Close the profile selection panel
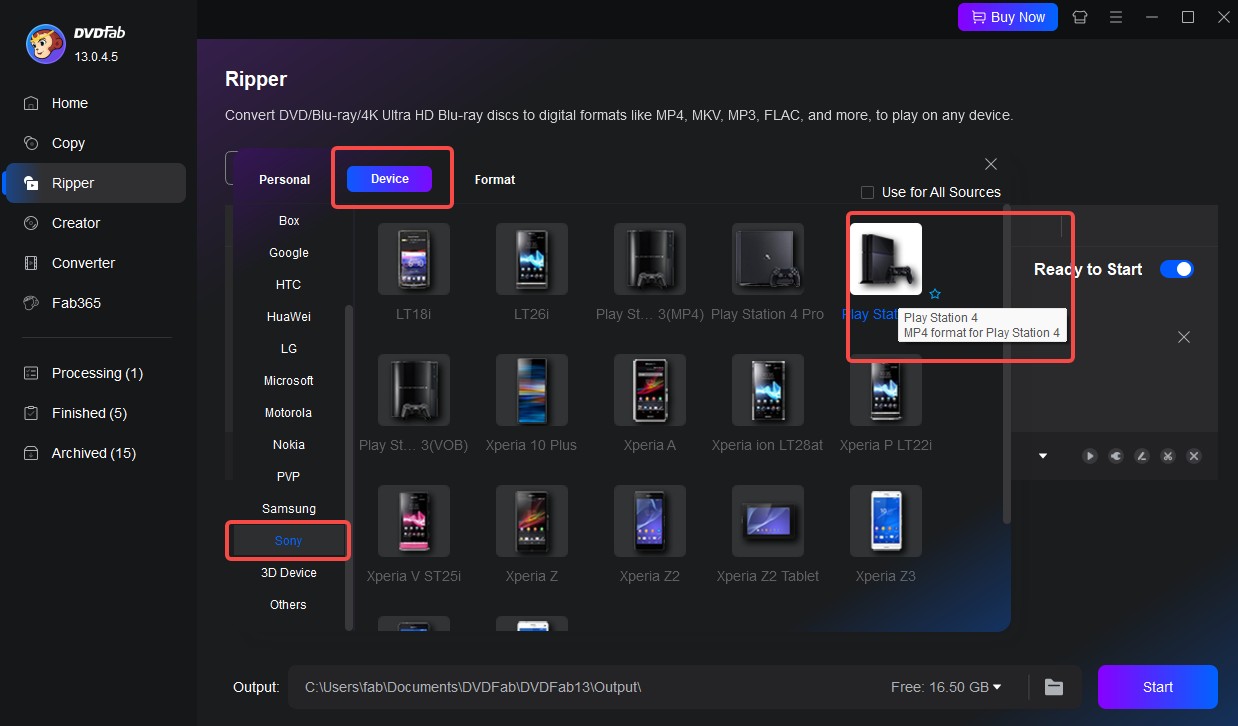Image resolution: width=1238 pixels, height=726 pixels. click(x=991, y=164)
